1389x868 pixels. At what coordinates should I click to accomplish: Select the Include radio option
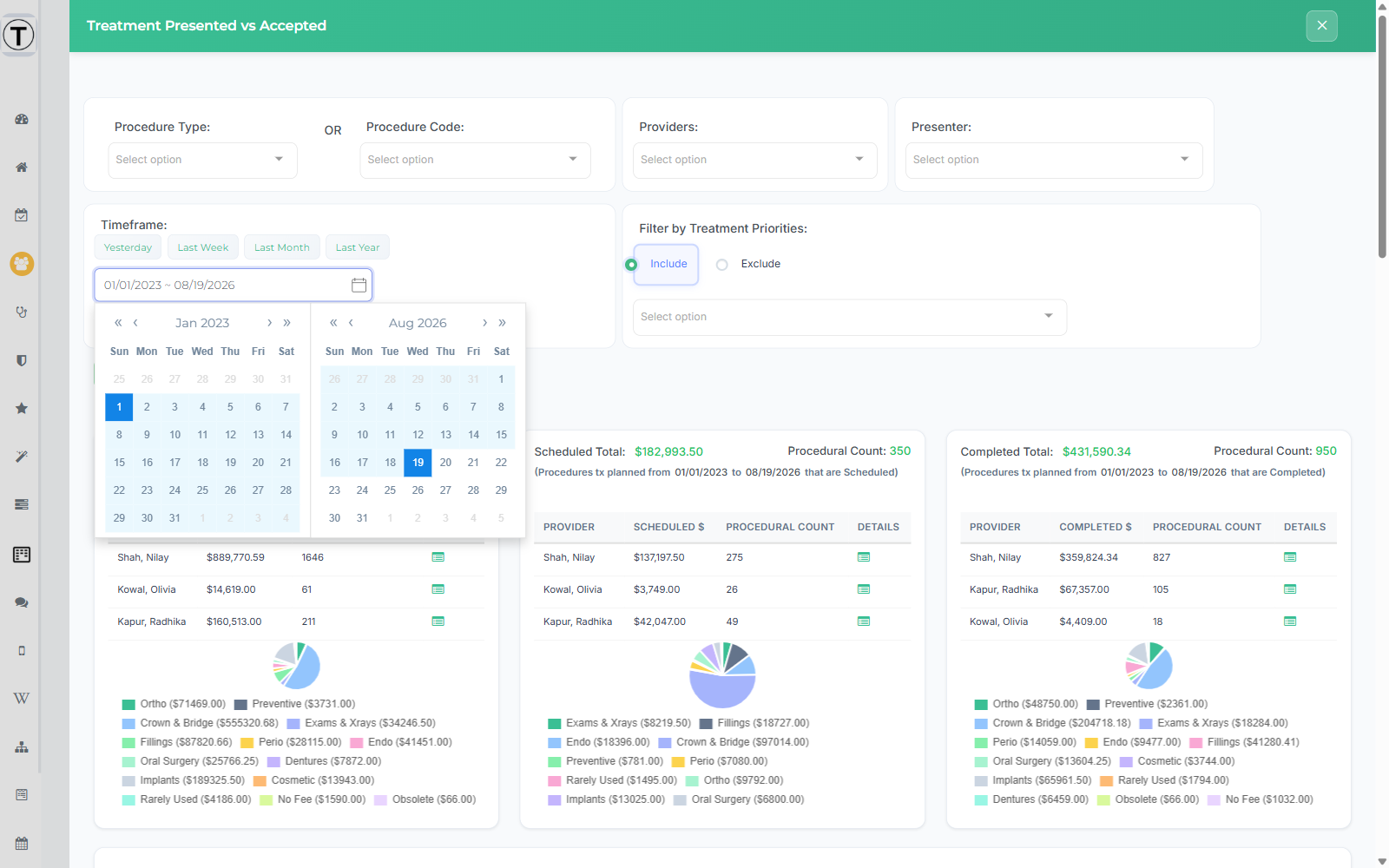point(631,264)
